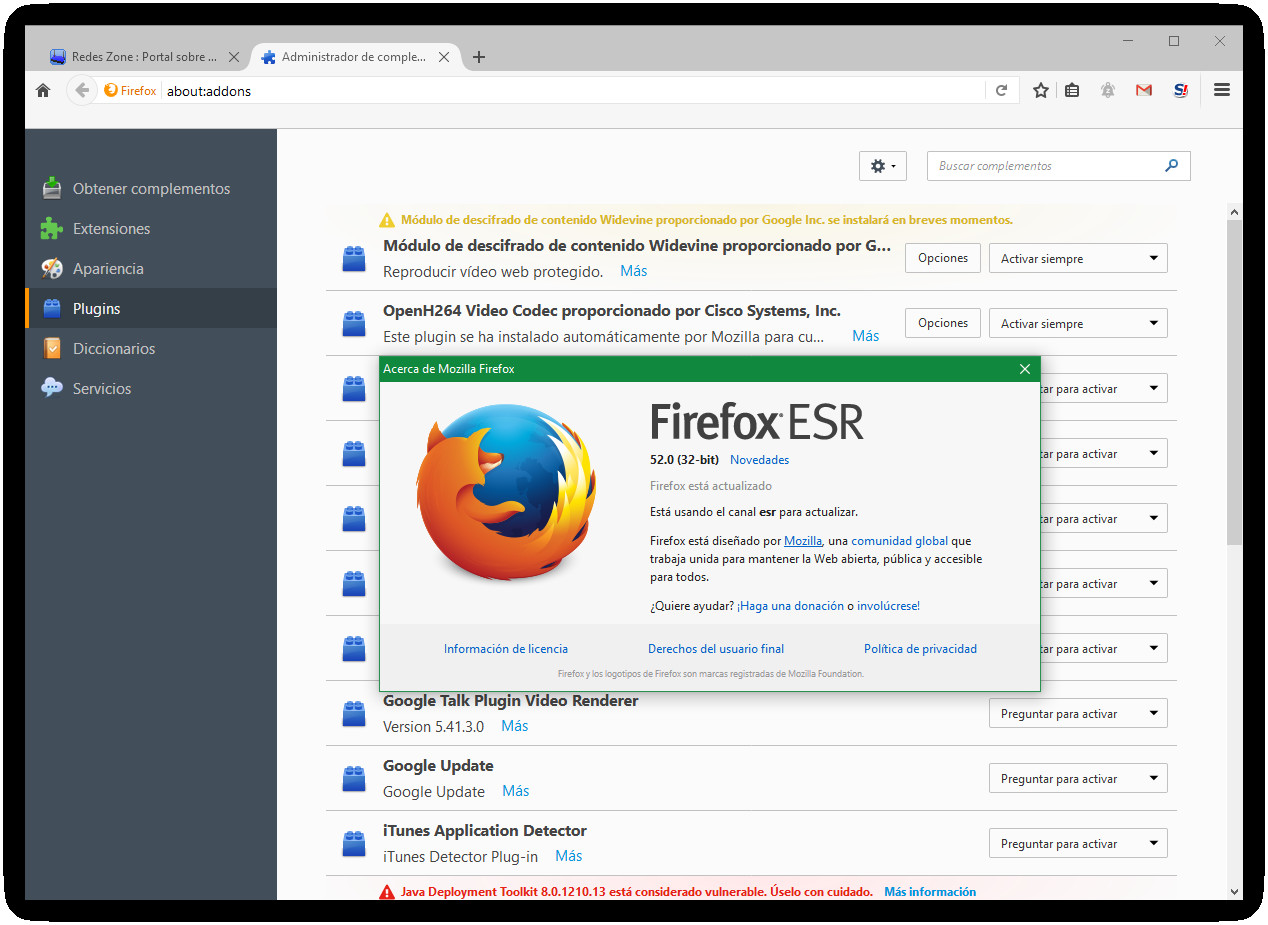Click the Home icon in toolbar
Screen dimensions: 1268x925
coord(43,90)
